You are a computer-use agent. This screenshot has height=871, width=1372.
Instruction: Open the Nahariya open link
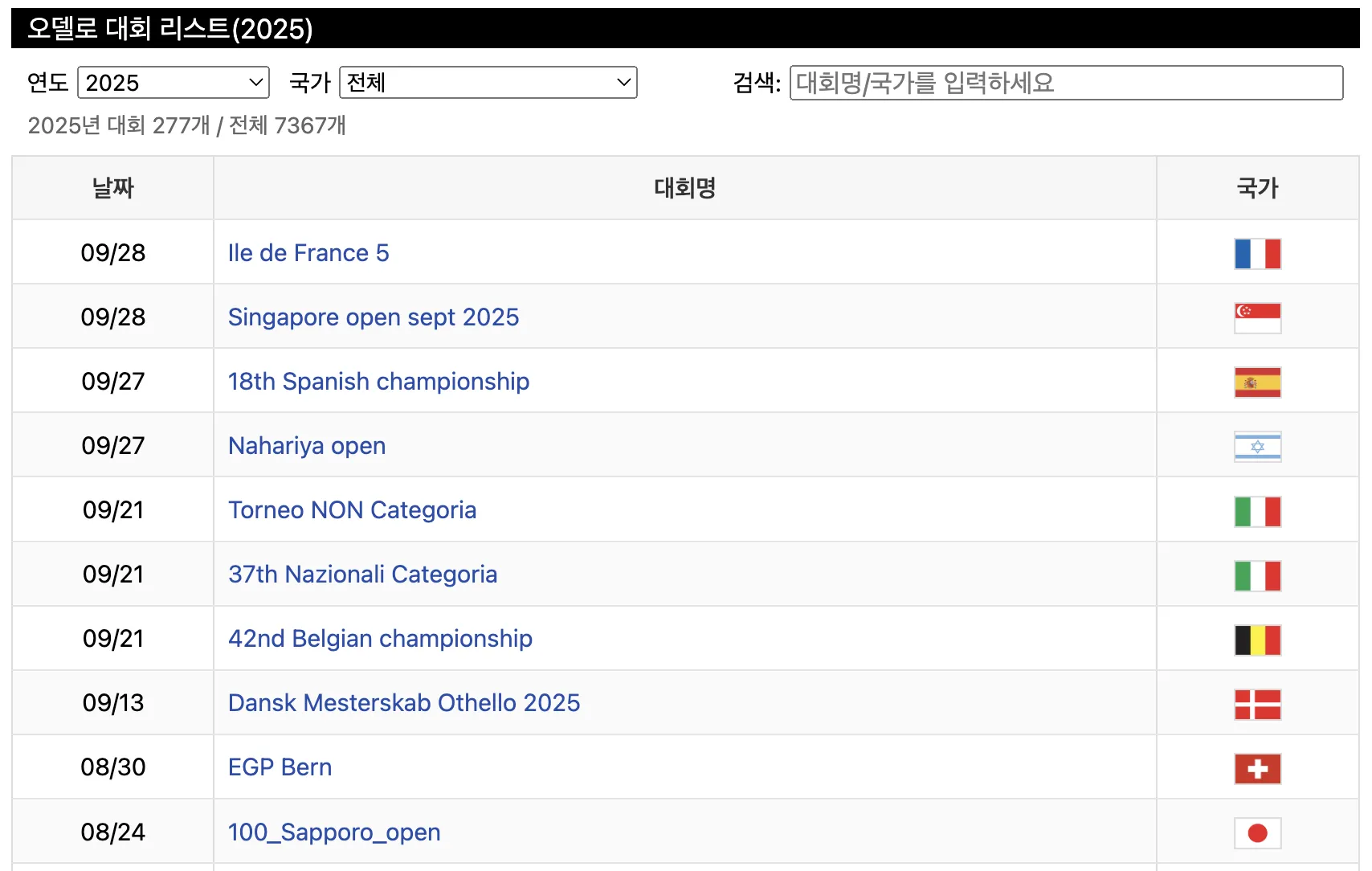(x=307, y=446)
